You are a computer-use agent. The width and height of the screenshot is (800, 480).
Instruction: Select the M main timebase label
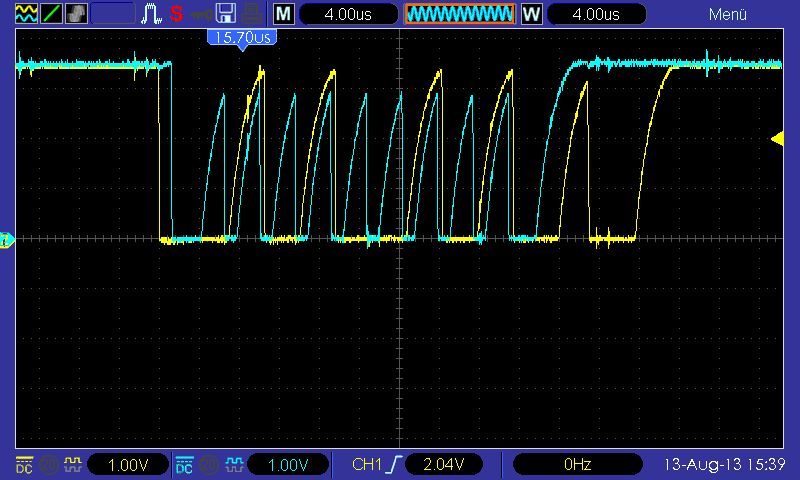point(284,14)
